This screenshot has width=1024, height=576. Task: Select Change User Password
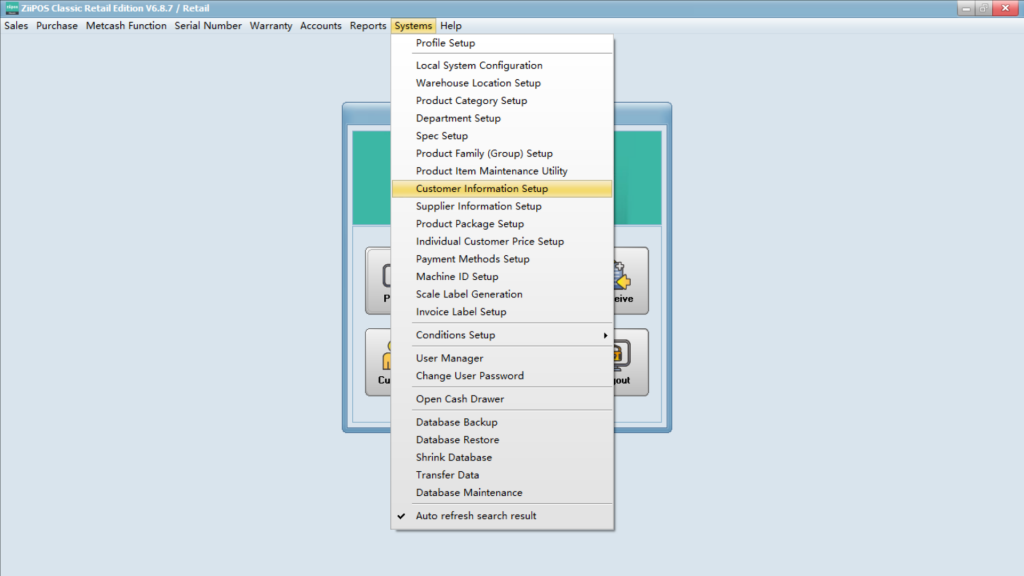point(469,376)
